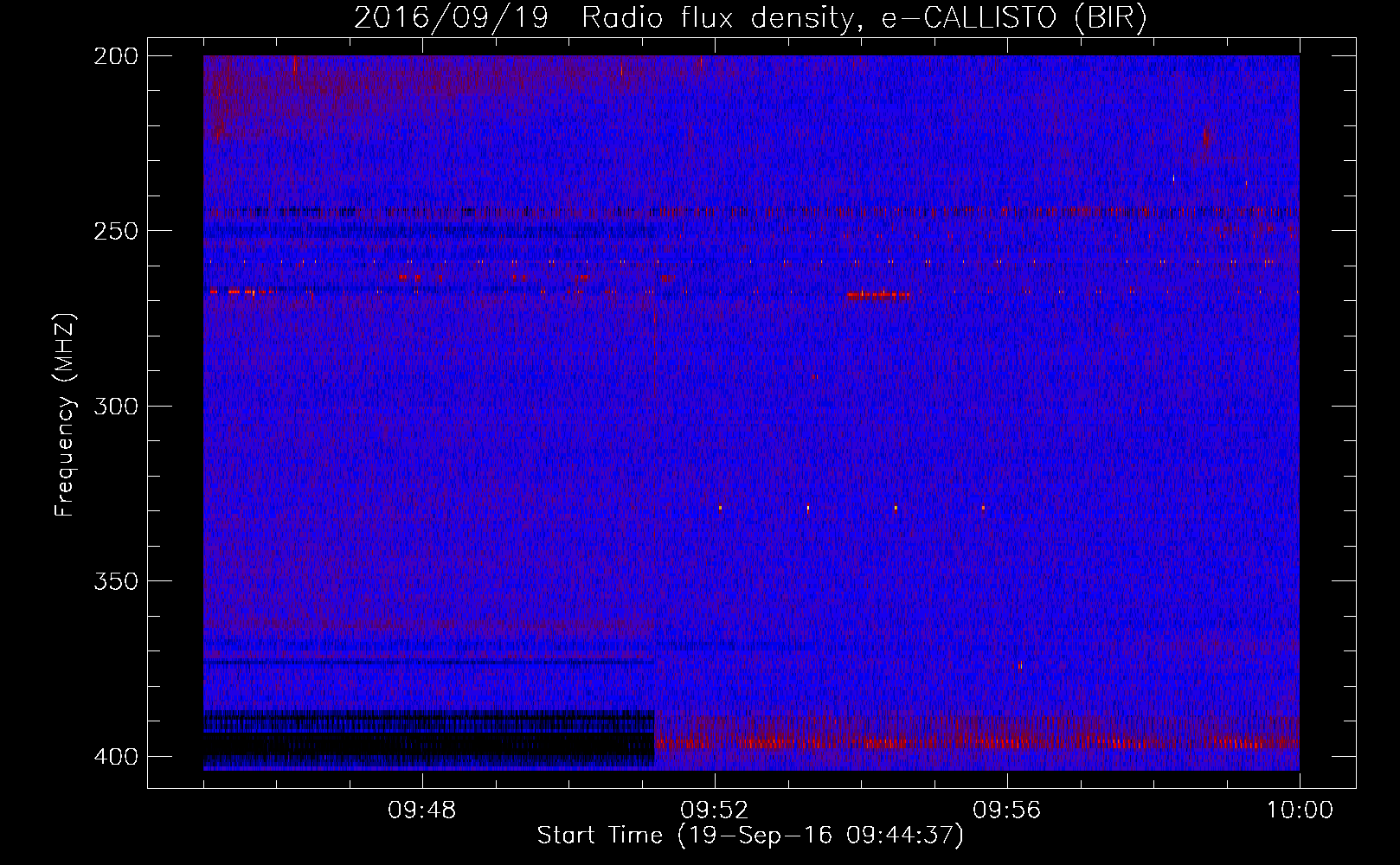Click the 350 frequency tick label
This screenshot has width=1400, height=865.
point(115,580)
